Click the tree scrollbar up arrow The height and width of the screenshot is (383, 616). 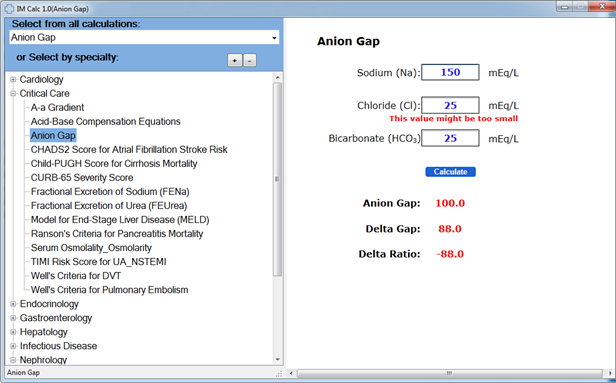click(x=278, y=77)
